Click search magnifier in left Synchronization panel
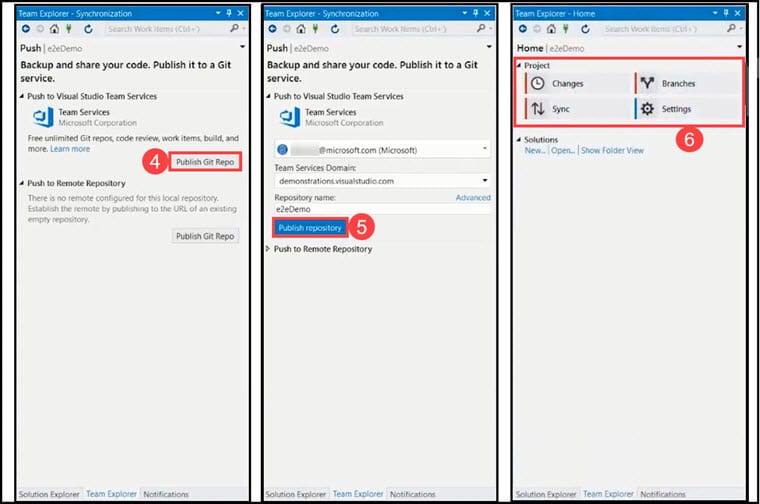The width and height of the screenshot is (760, 504). point(234,29)
